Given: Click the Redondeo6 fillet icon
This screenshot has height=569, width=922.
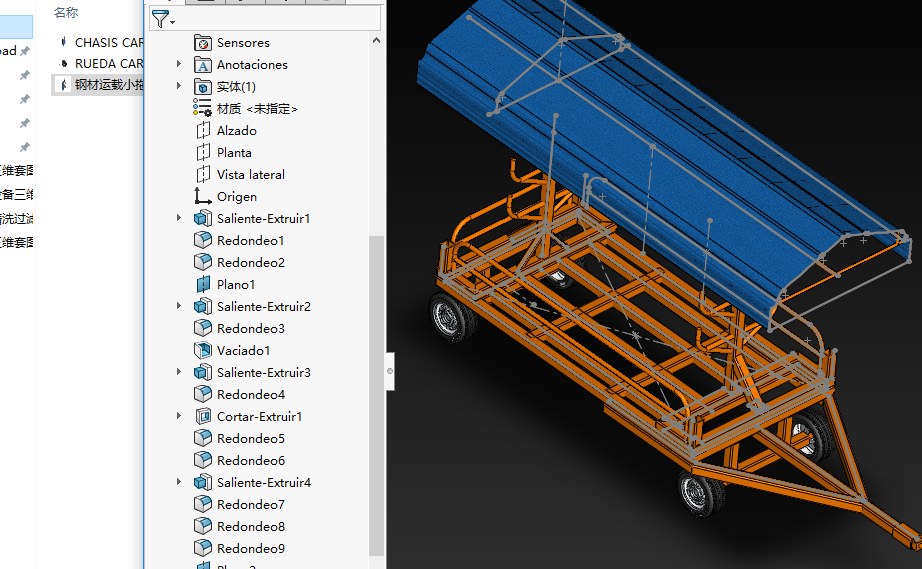Looking at the screenshot, I should coord(202,460).
